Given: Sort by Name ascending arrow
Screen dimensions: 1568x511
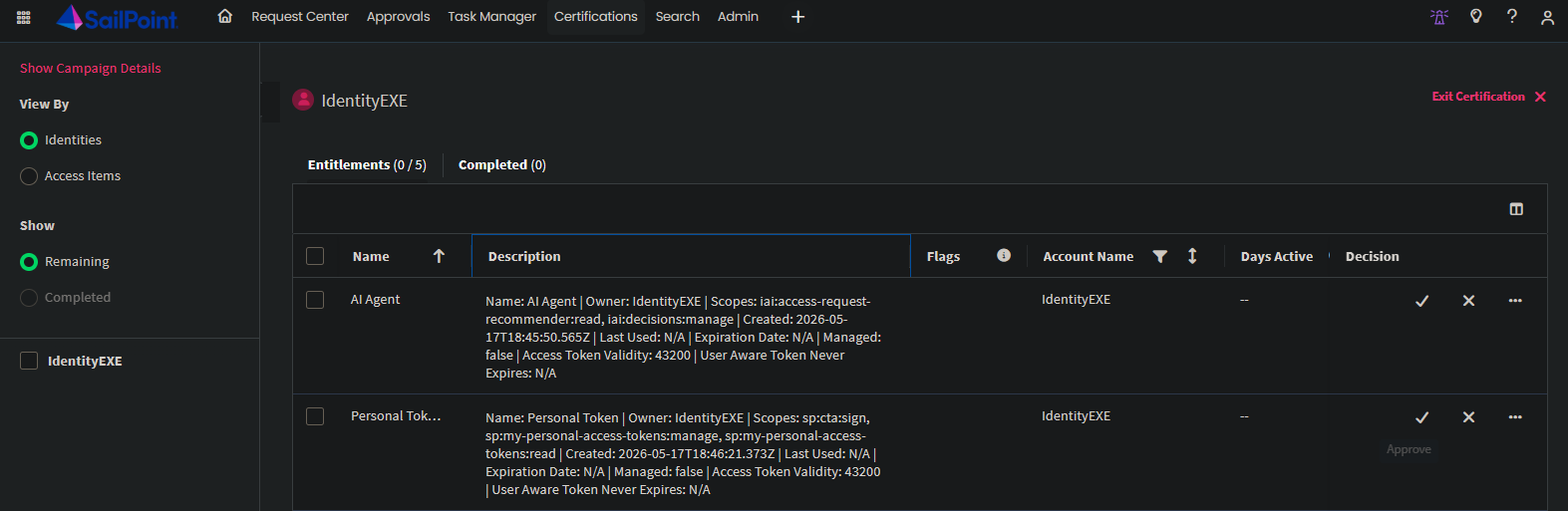Looking at the screenshot, I should coord(439,256).
